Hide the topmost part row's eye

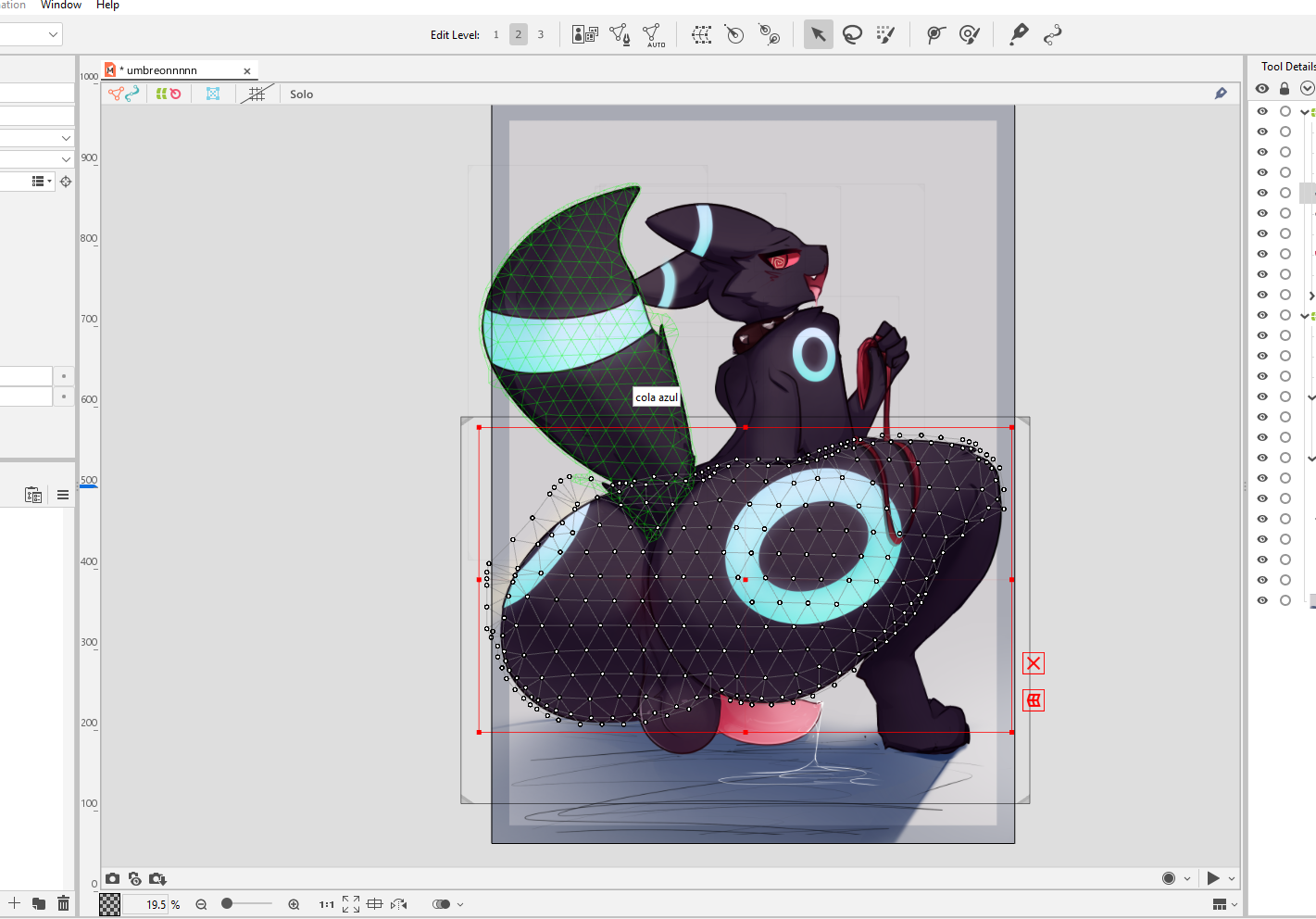click(x=1262, y=111)
